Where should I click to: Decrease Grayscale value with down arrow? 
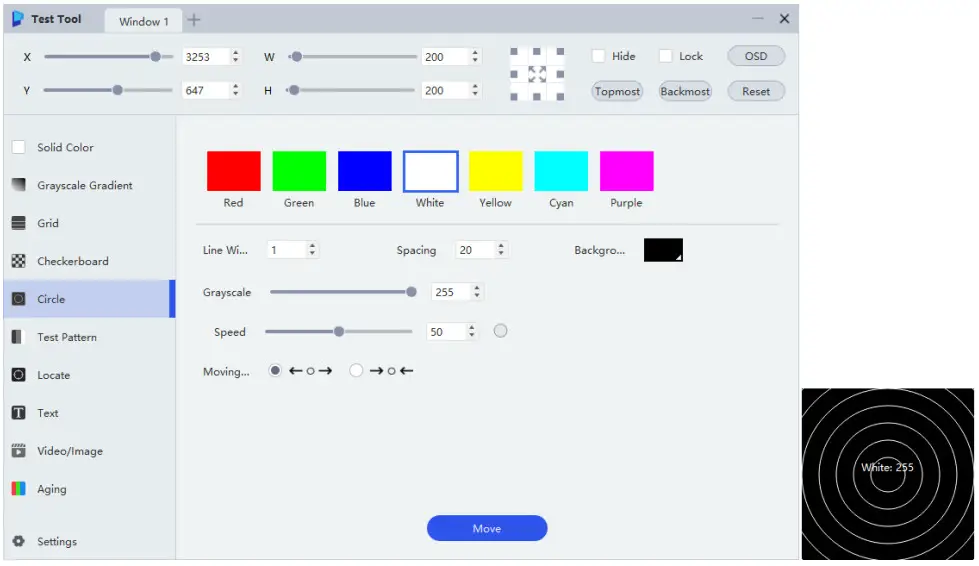point(476,295)
